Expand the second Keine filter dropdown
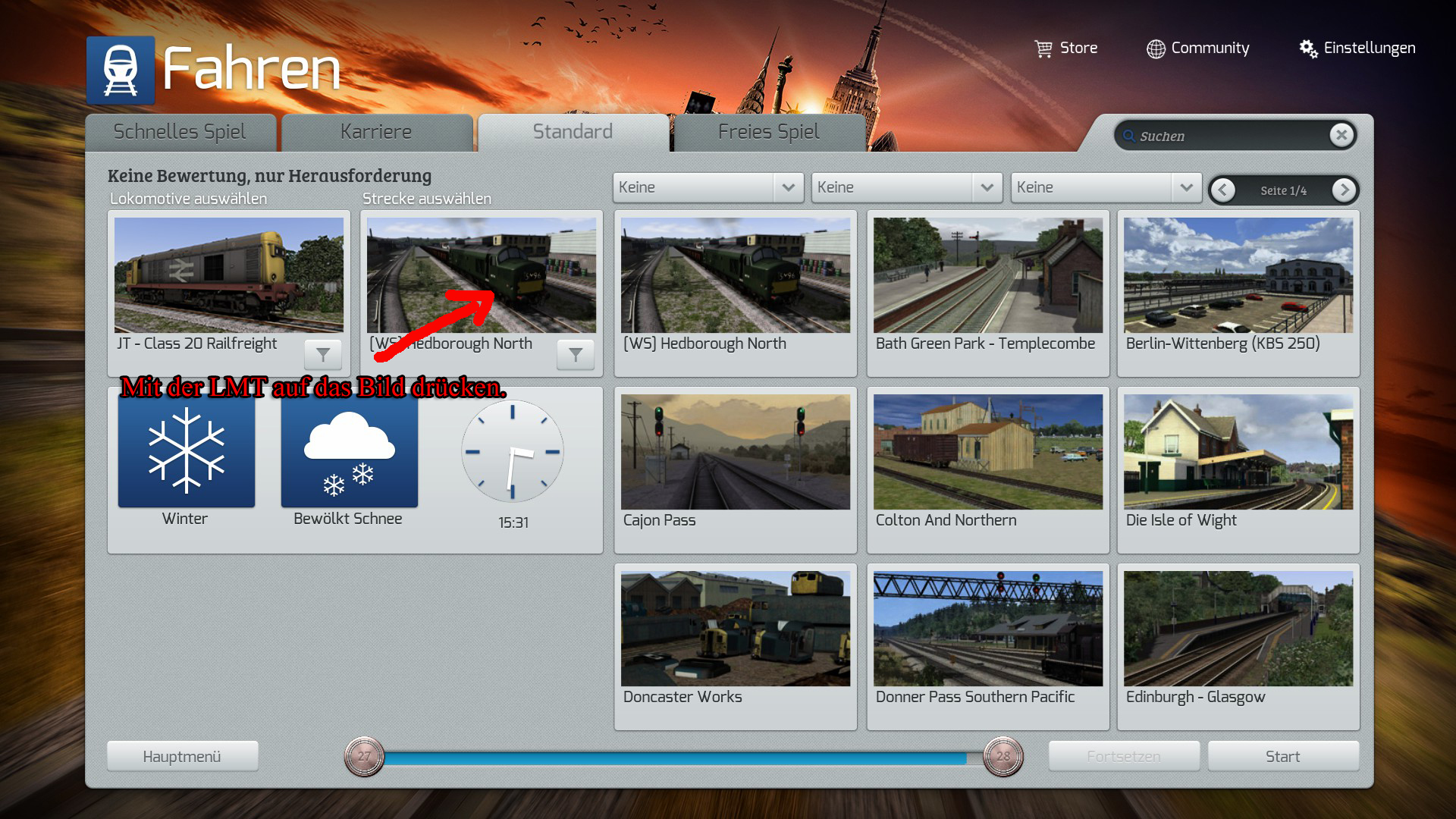 (x=987, y=187)
